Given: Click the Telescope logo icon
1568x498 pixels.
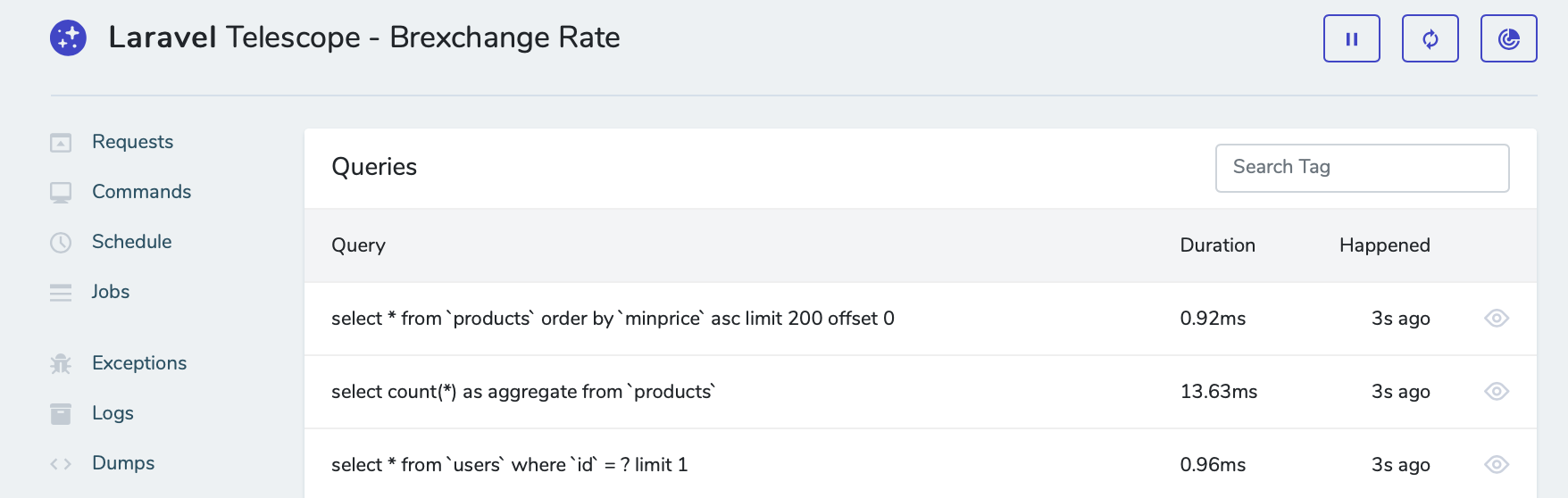Looking at the screenshot, I should point(68,38).
